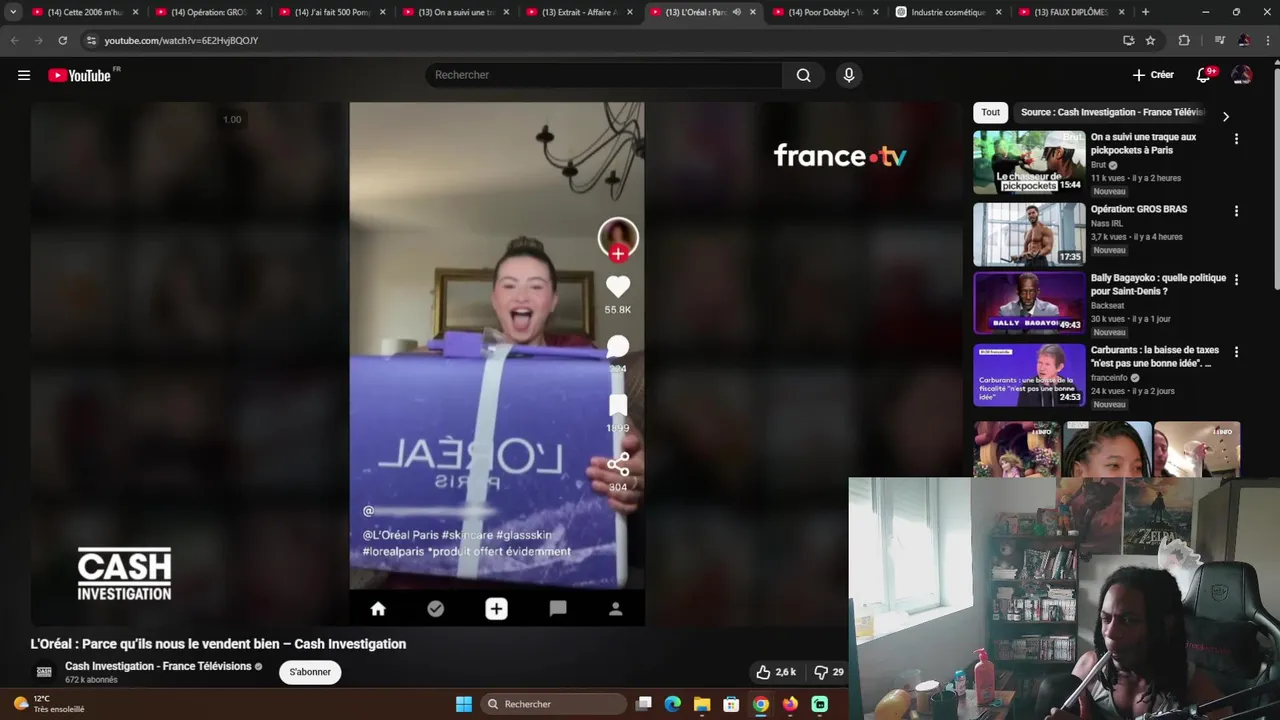Click the YouTube search input field

[x=604, y=75]
